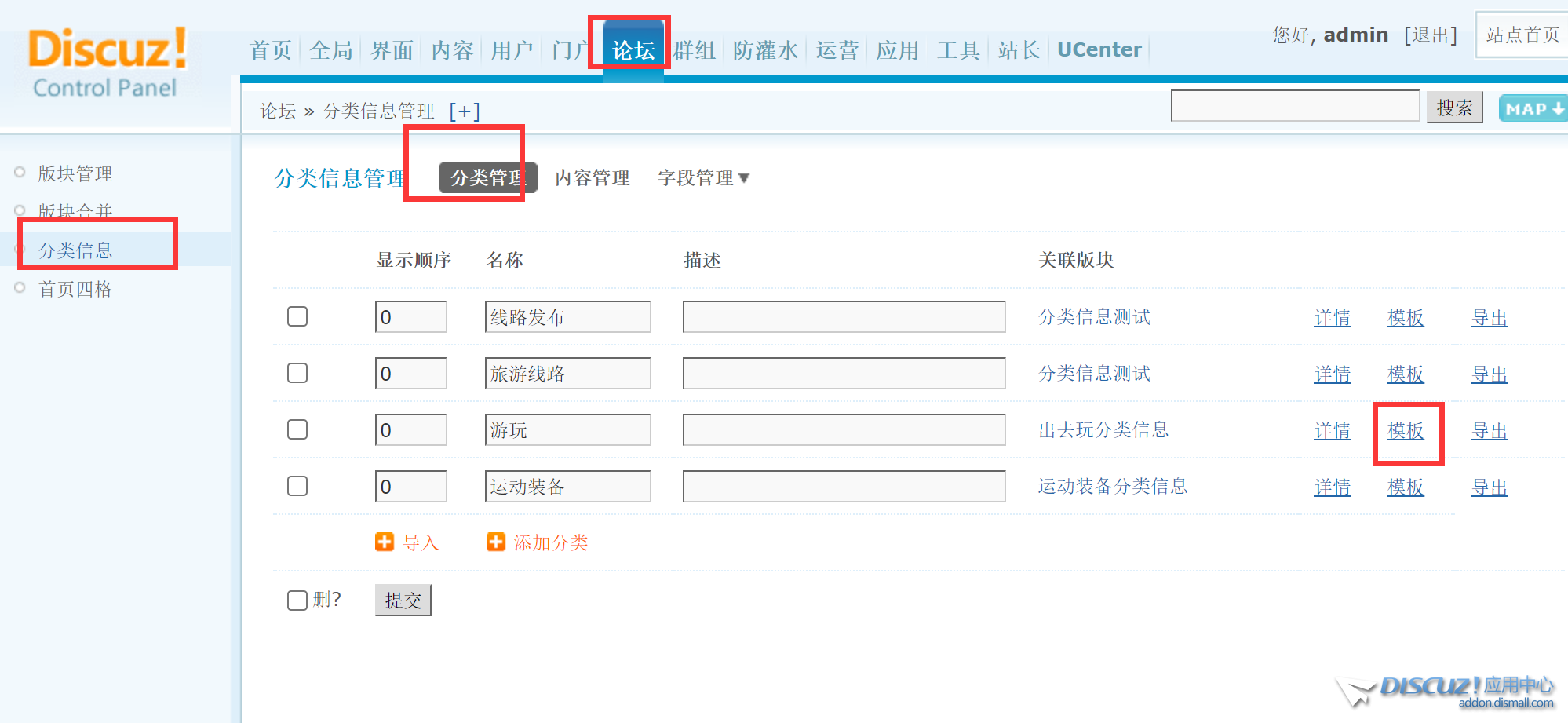Click the description field in the 线路发布 row
Image resolution: width=1568 pixels, height=723 pixels.
point(844,317)
